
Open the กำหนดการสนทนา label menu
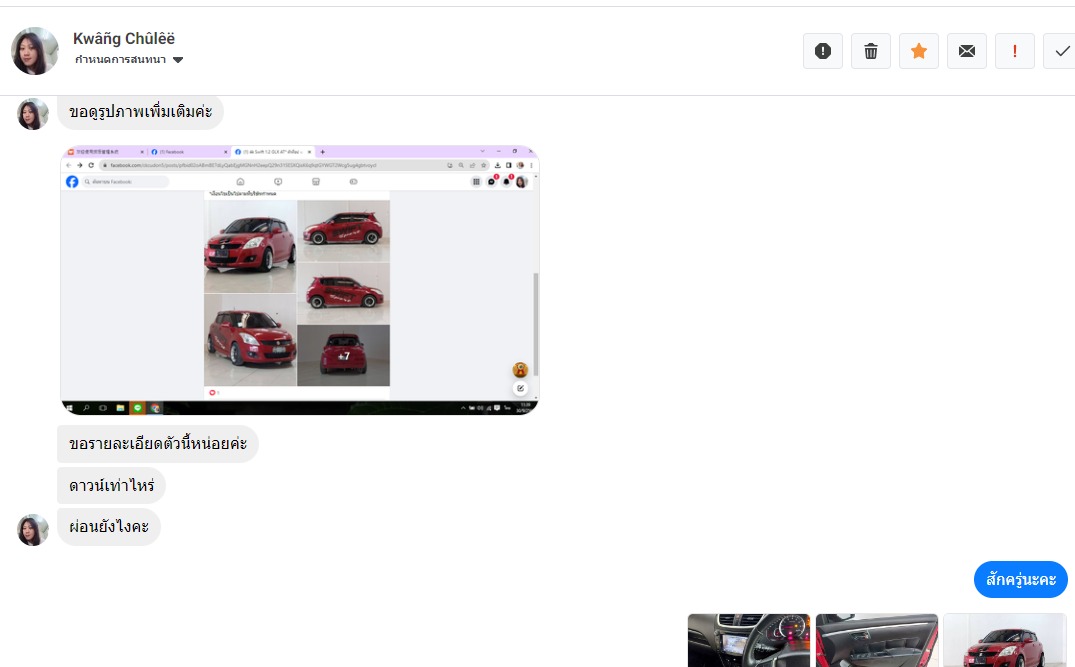[122, 60]
